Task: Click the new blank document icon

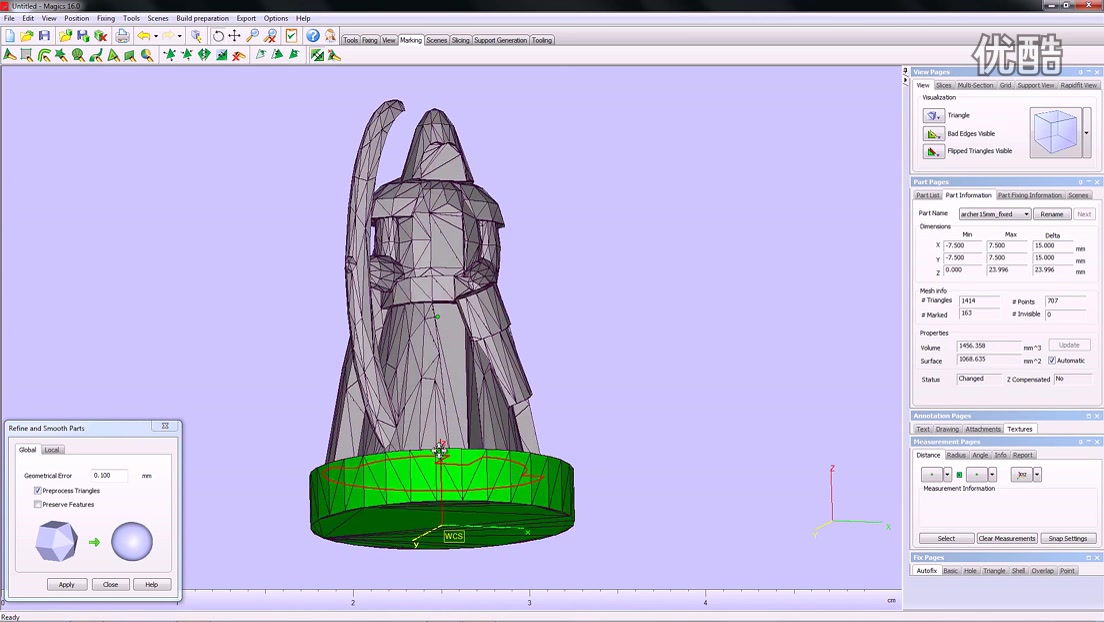Action: (10, 36)
